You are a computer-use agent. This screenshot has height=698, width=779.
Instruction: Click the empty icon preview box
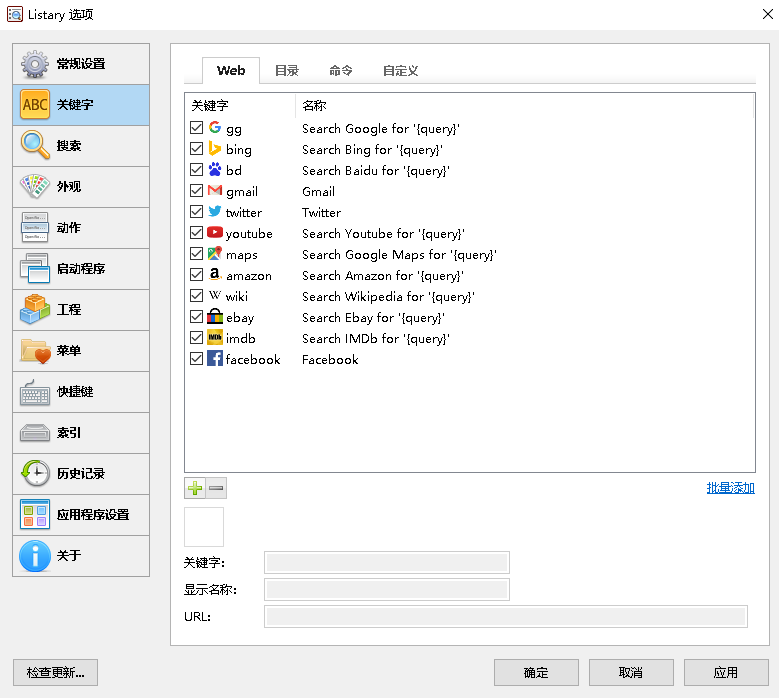point(204,527)
